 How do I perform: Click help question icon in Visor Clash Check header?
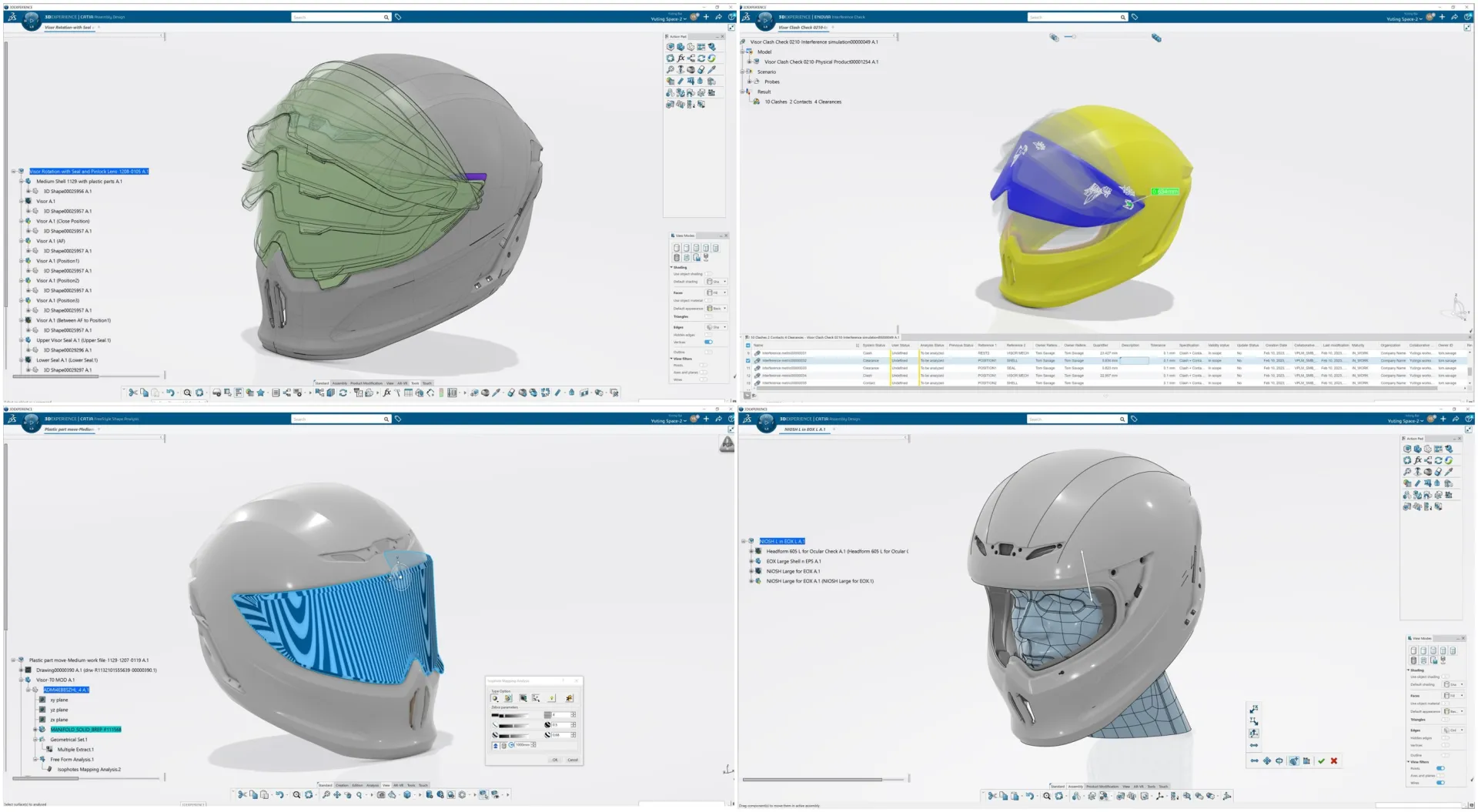tap(1469, 17)
